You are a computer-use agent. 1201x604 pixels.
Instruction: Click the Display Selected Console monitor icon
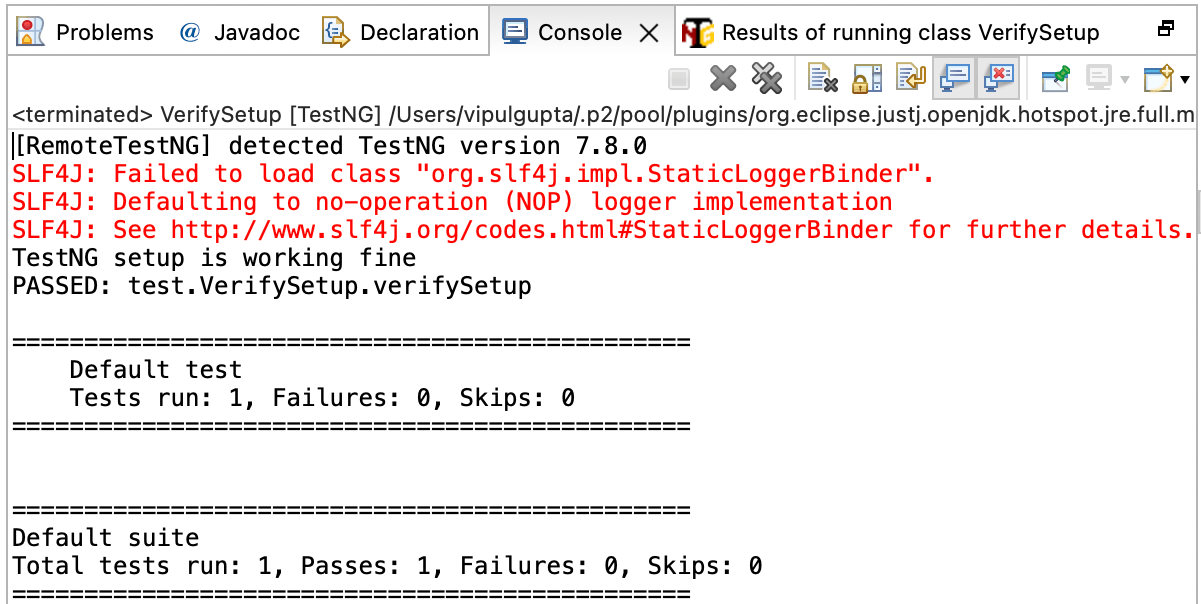pos(1099,78)
